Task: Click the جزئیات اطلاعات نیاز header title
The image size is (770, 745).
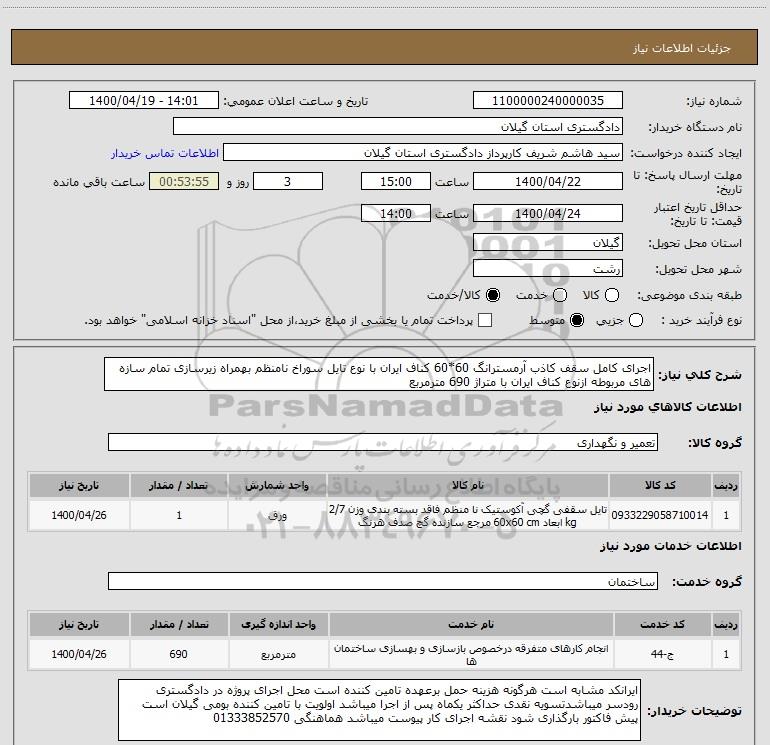Action: (682, 48)
